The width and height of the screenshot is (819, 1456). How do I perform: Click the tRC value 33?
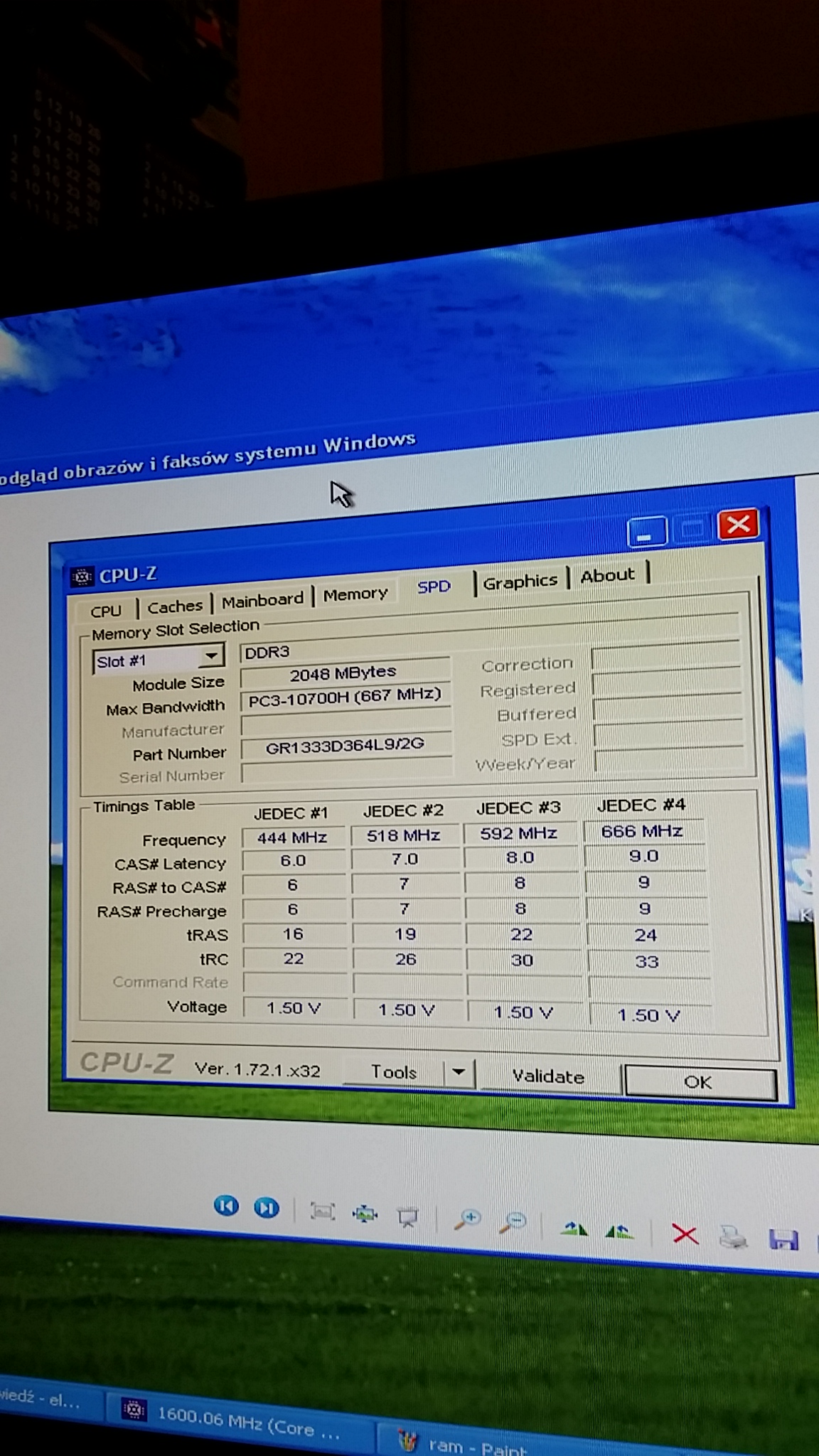click(x=647, y=962)
